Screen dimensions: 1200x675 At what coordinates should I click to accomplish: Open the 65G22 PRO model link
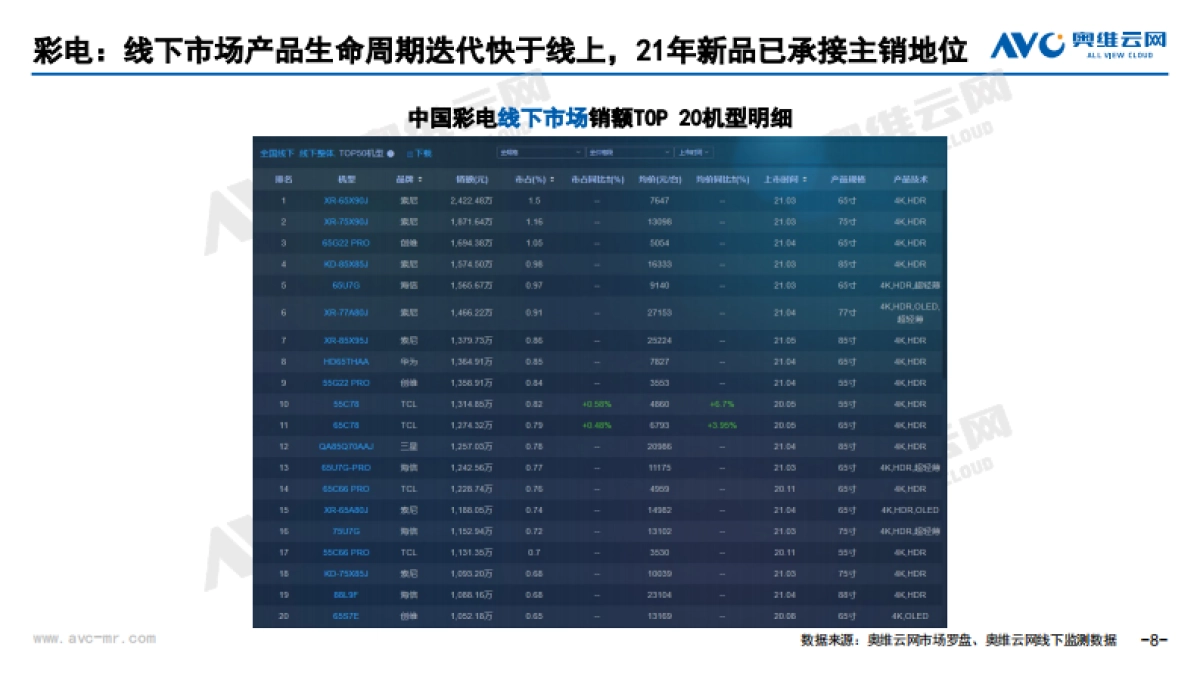tap(347, 243)
